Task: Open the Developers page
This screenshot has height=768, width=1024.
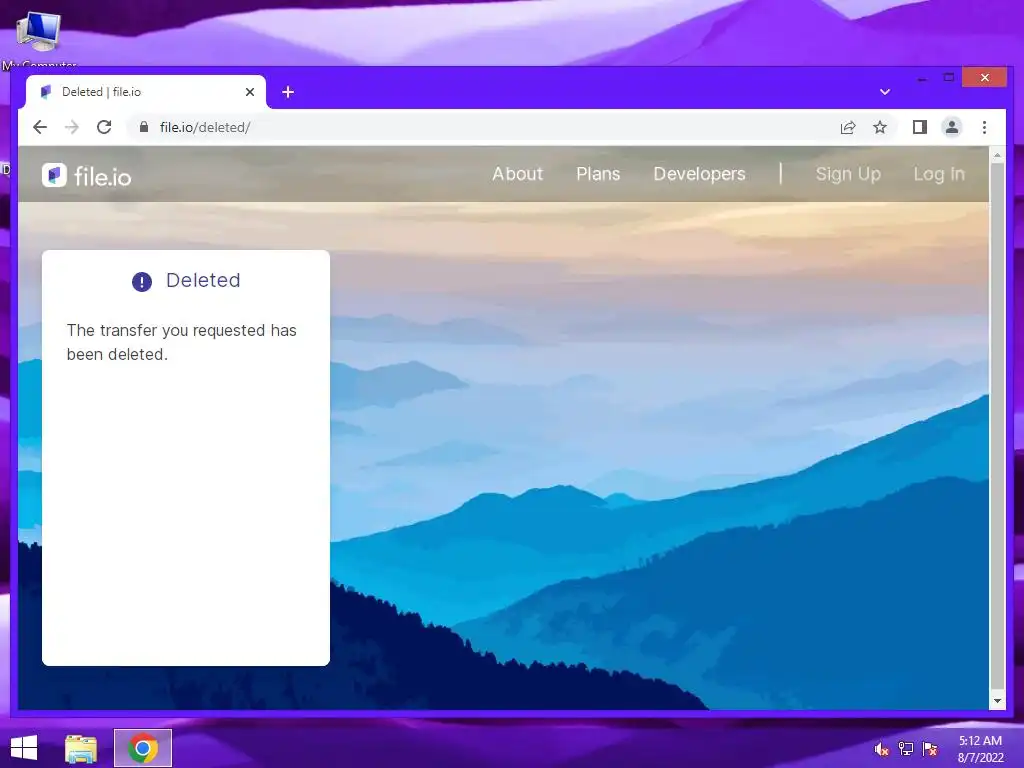Action: coord(699,174)
